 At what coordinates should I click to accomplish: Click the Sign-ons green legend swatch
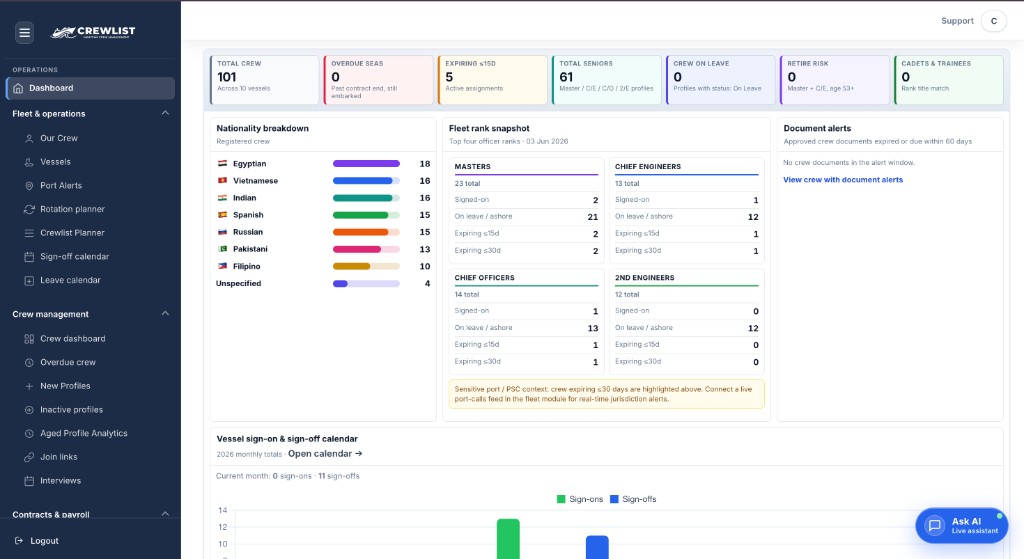tap(561, 499)
